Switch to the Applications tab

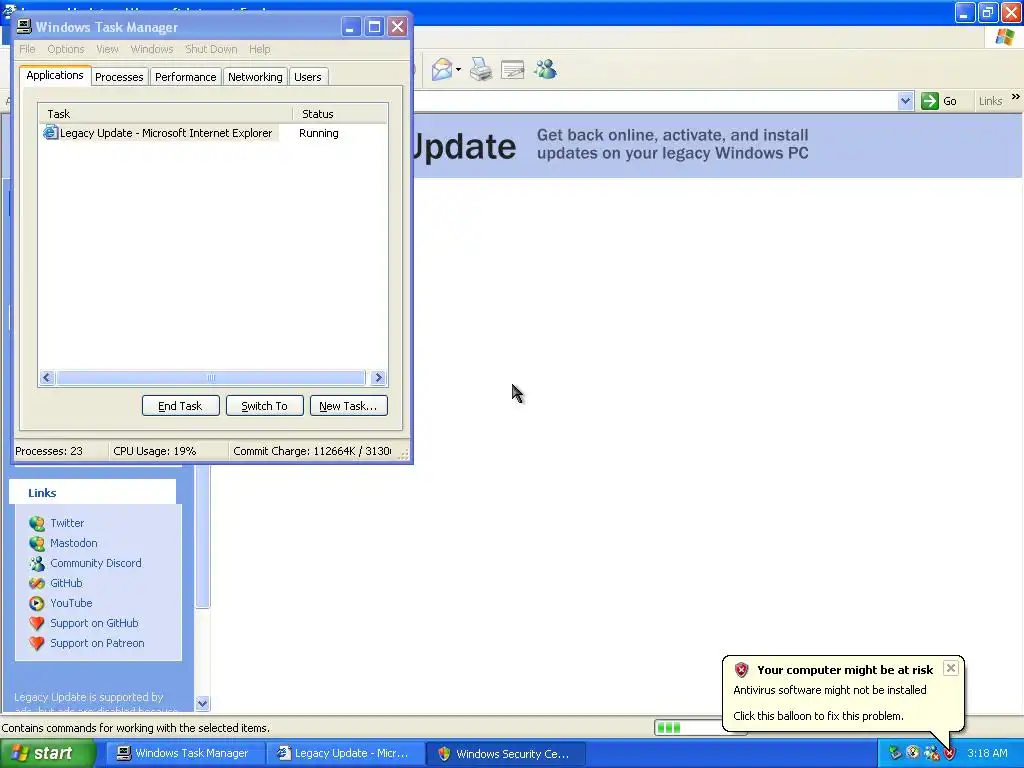pos(55,75)
